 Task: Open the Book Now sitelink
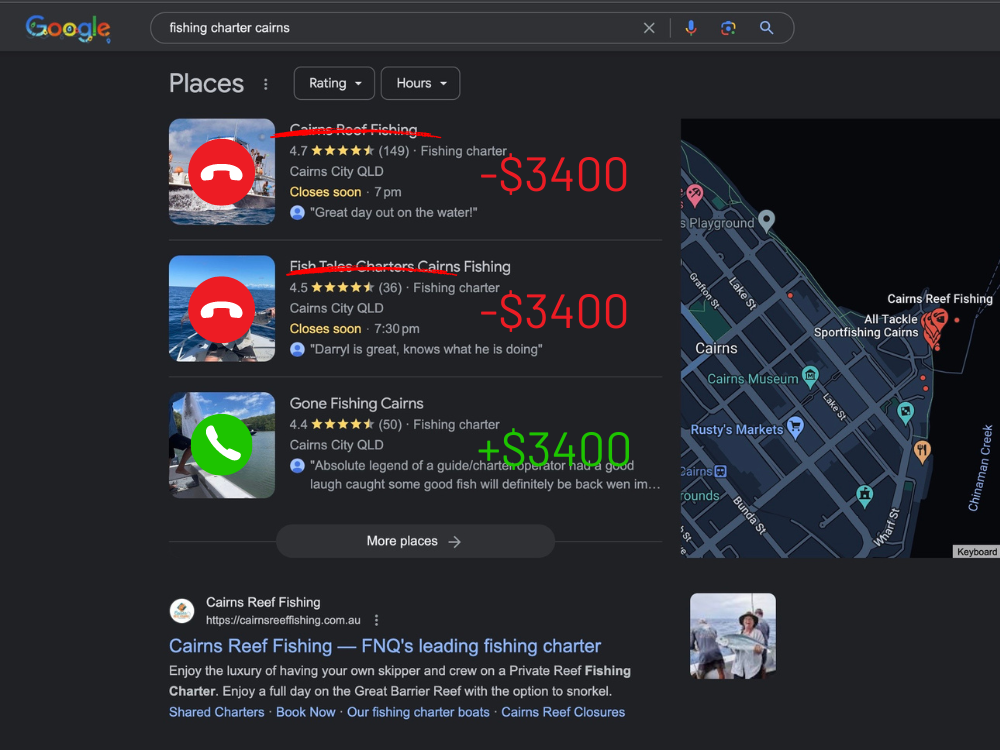pyautogui.click(x=306, y=712)
